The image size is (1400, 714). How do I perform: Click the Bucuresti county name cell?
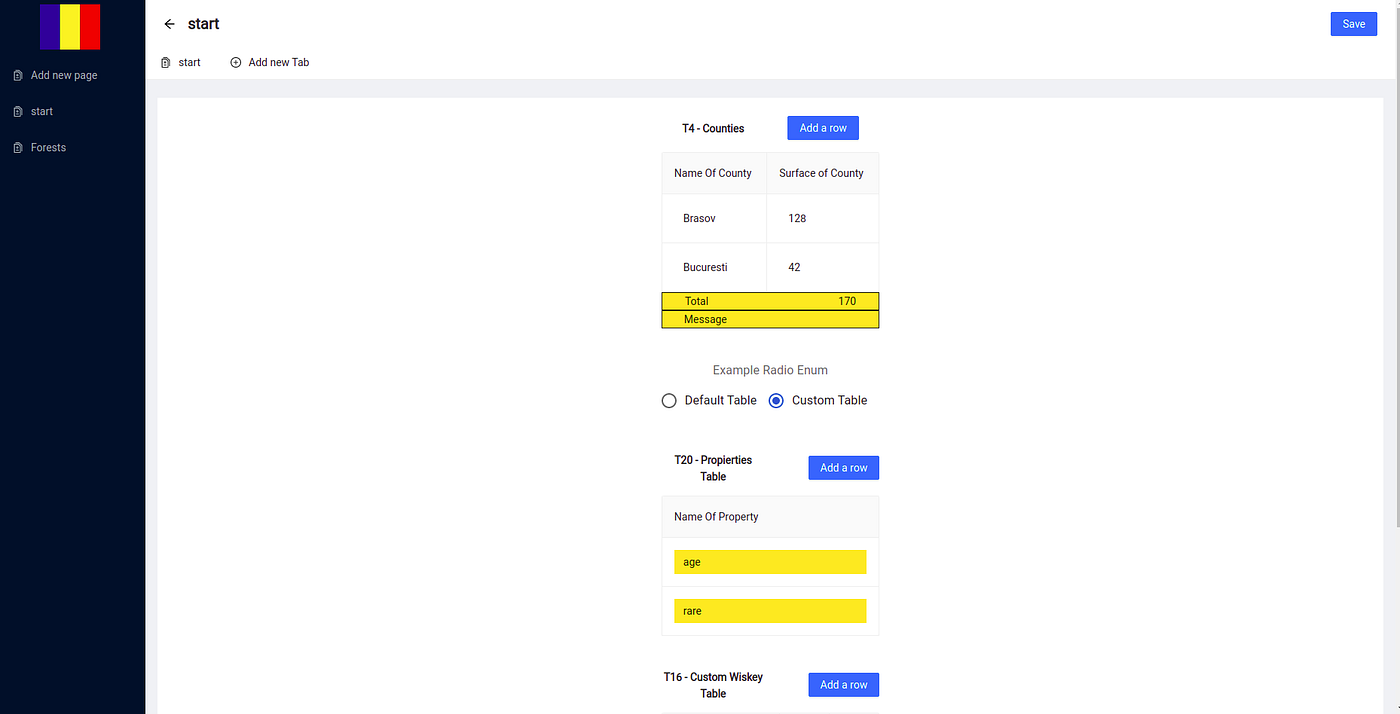(714, 267)
